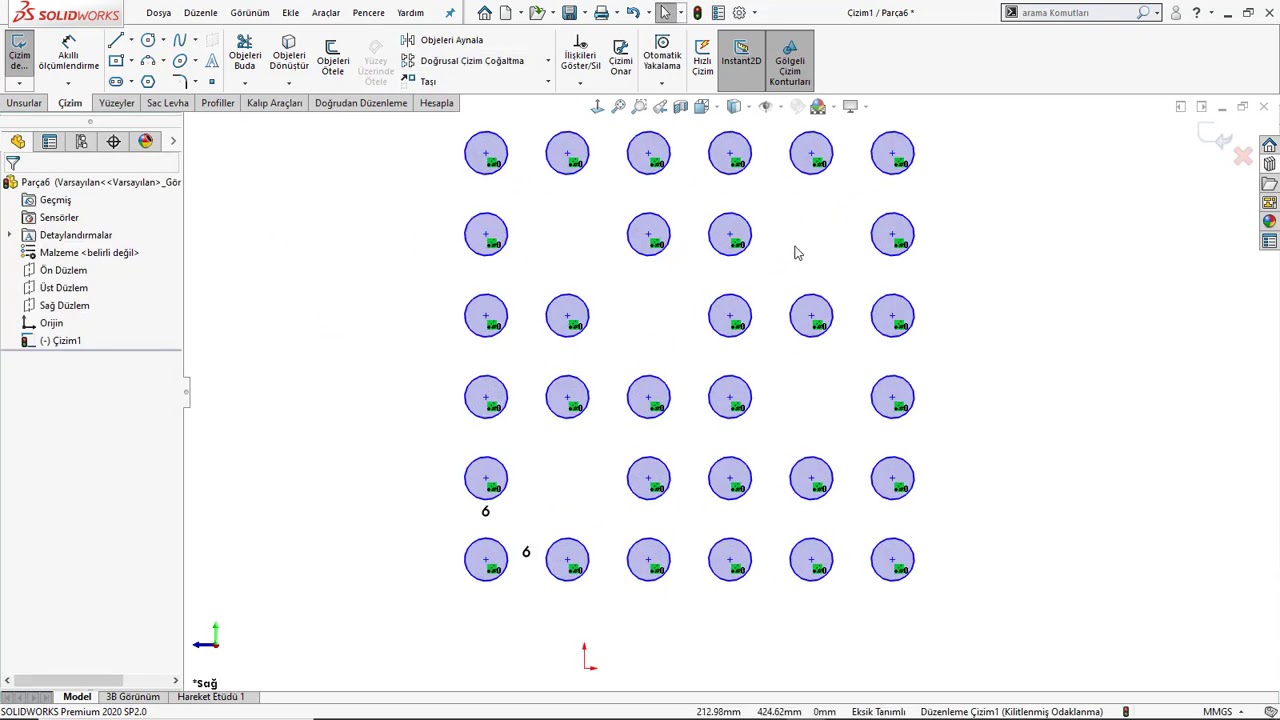This screenshot has height=720, width=1280.
Task: Open Doğrusal Çizim Çoğaltma dropdown arrow
Action: click(x=547, y=61)
